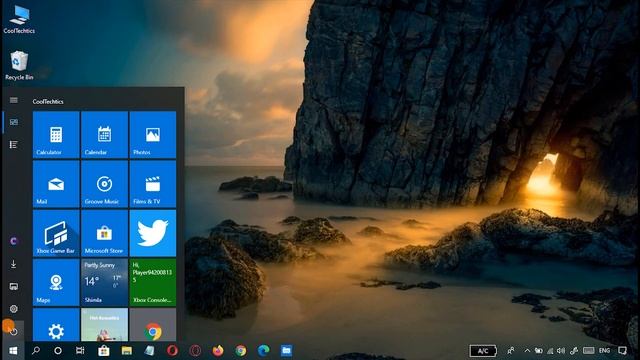Open the Calendar tile
Viewport: 640px width, 360px height.
click(104, 134)
